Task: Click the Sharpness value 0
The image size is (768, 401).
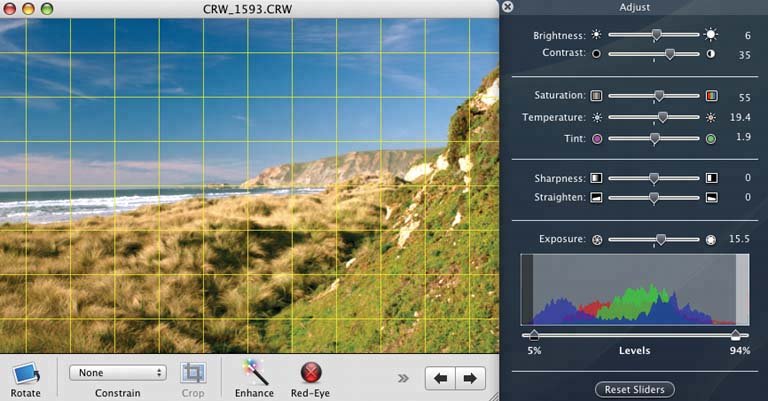Action: (747, 177)
